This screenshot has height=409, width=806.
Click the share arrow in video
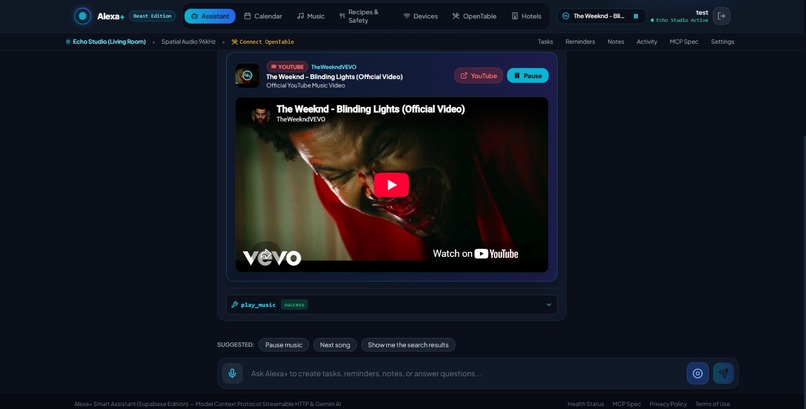coord(266,253)
